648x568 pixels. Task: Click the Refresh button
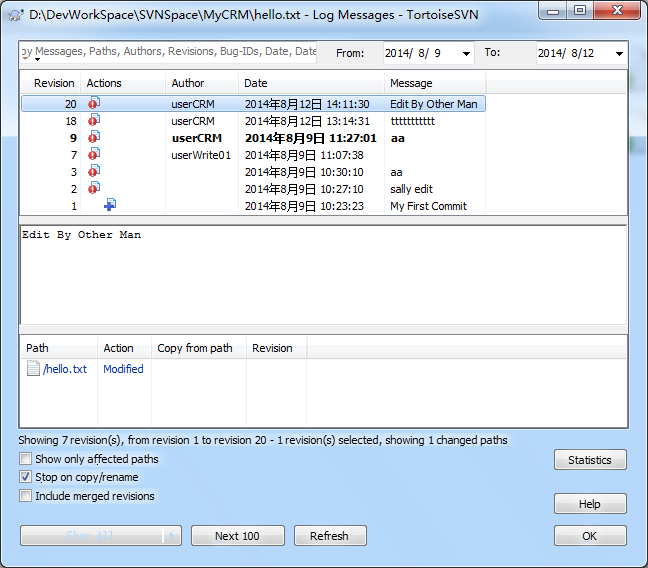point(330,536)
